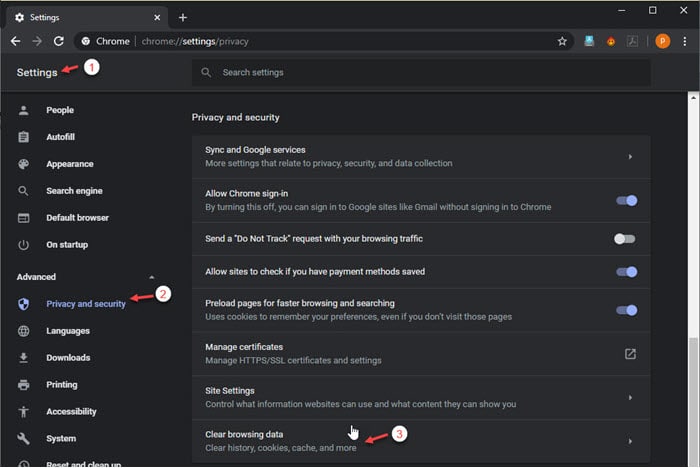Open Privacy and security link in sidebar
The image size is (700, 468).
coord(86,304)
